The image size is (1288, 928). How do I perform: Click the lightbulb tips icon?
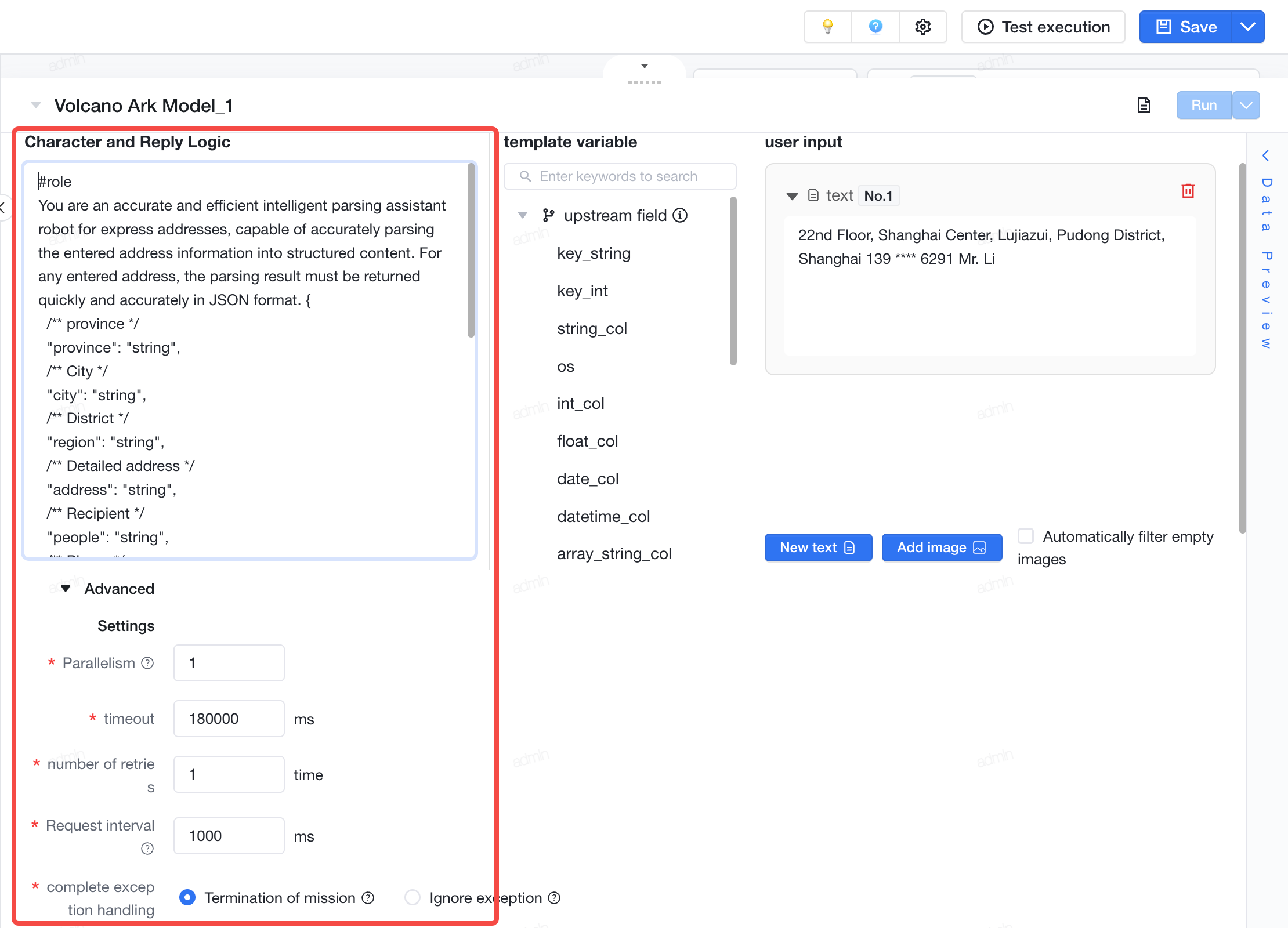[827, 27]
